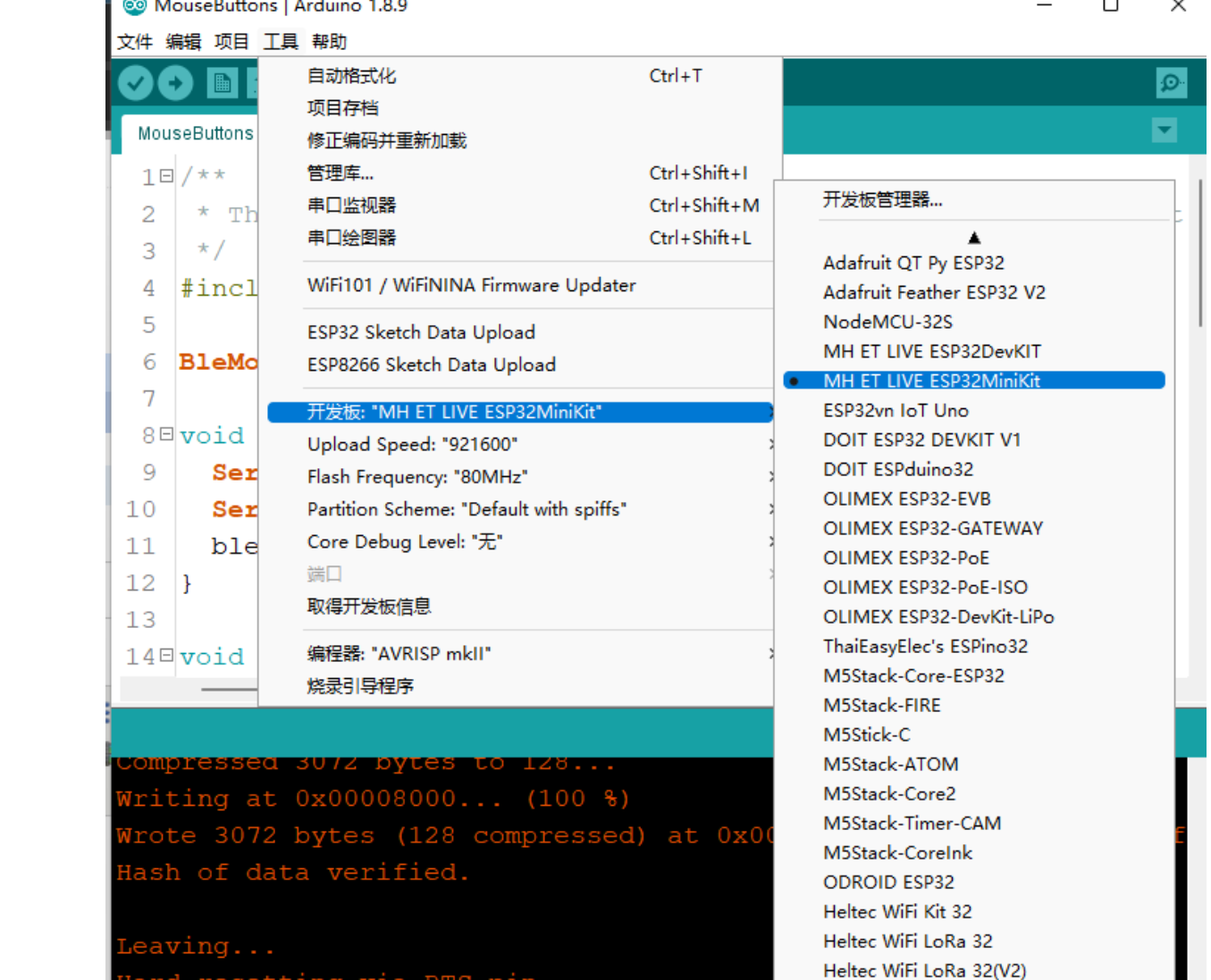Select OLIMEX ESP32-PoE board
1211x980 pixels.
click(974, 557)
